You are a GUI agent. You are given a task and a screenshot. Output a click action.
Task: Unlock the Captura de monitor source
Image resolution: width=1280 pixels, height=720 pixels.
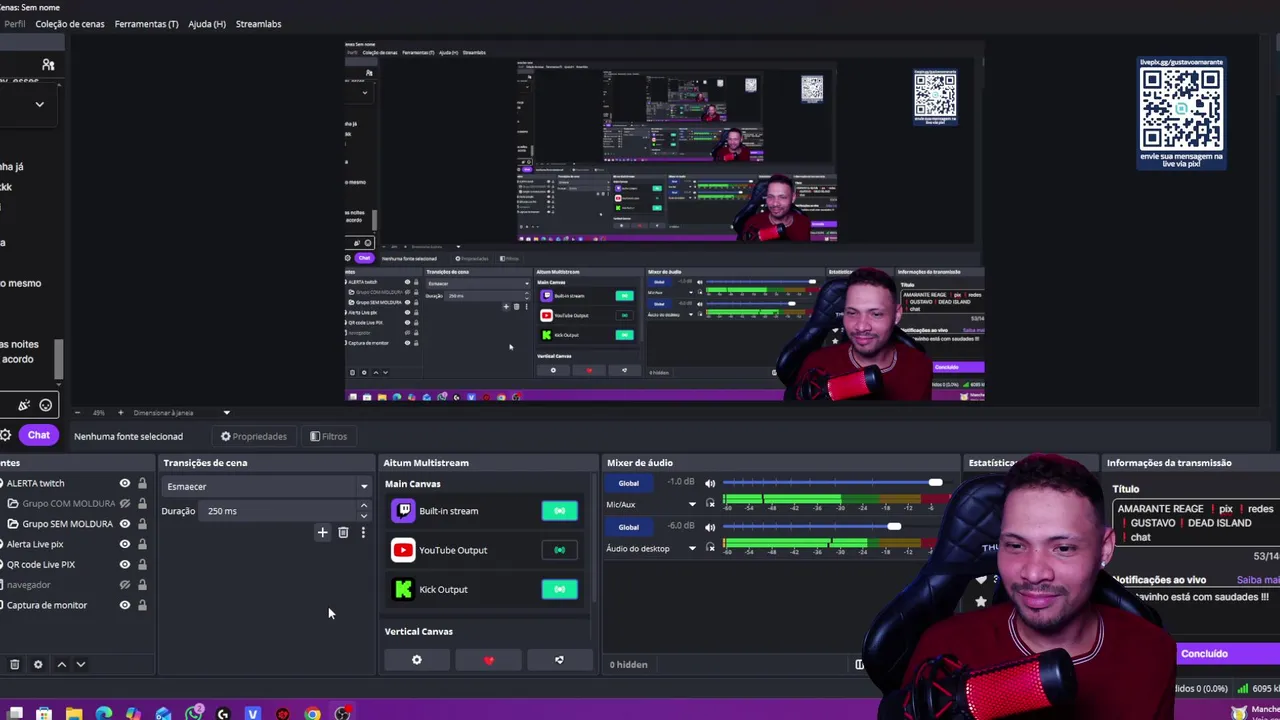pos(142,605)
